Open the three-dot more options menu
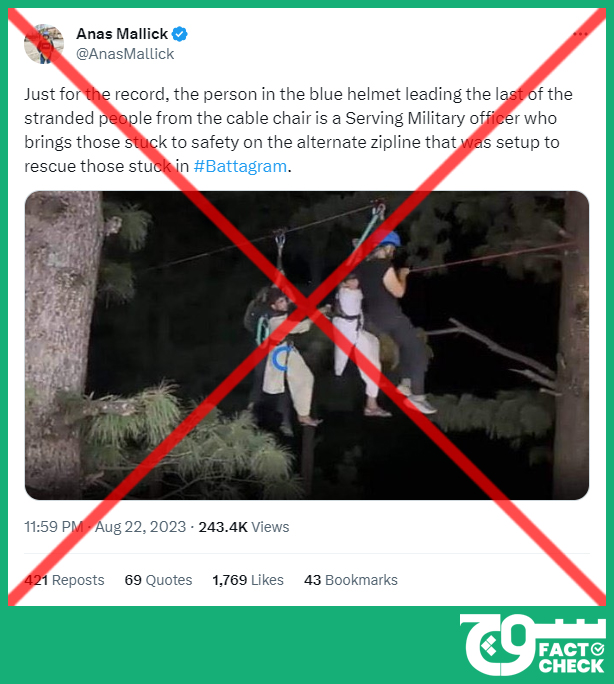614x684 pixels. (580, 34)
